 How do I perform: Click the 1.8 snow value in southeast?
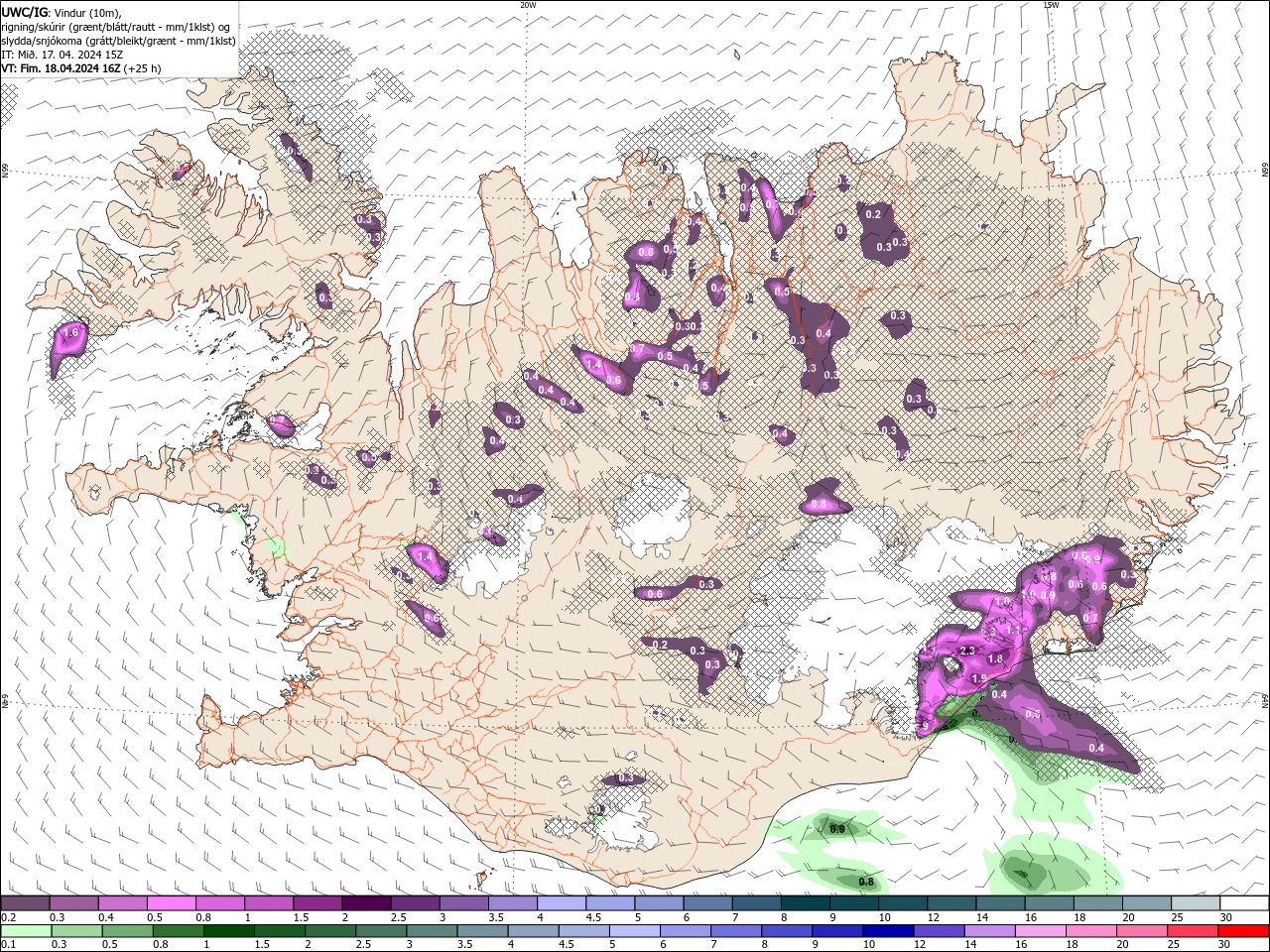pos(996,658)
